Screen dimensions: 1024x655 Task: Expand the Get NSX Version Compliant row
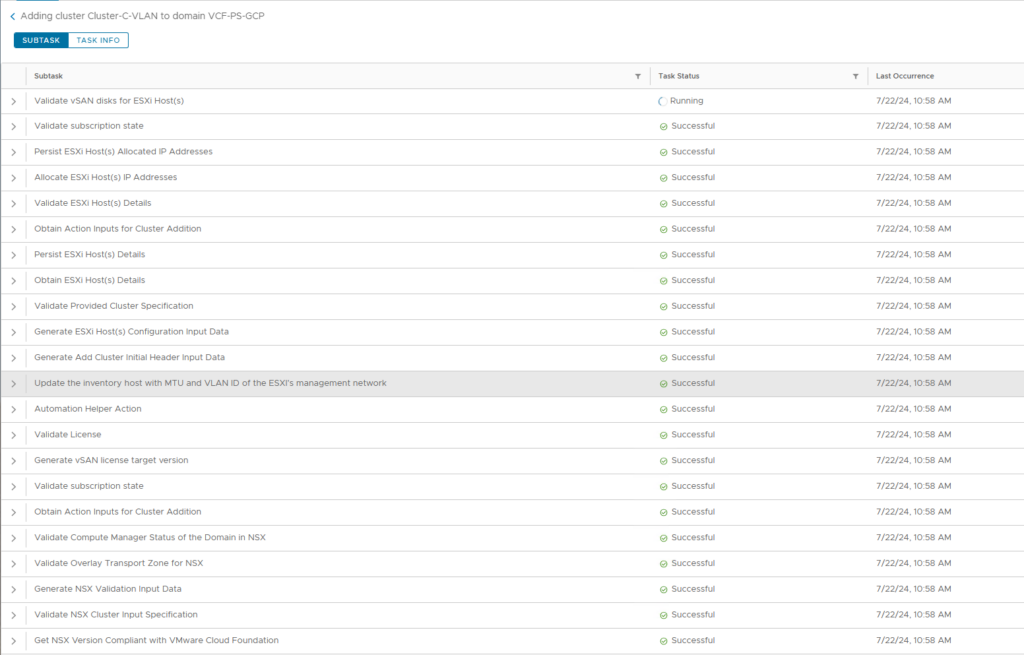(x=14, y=640)
